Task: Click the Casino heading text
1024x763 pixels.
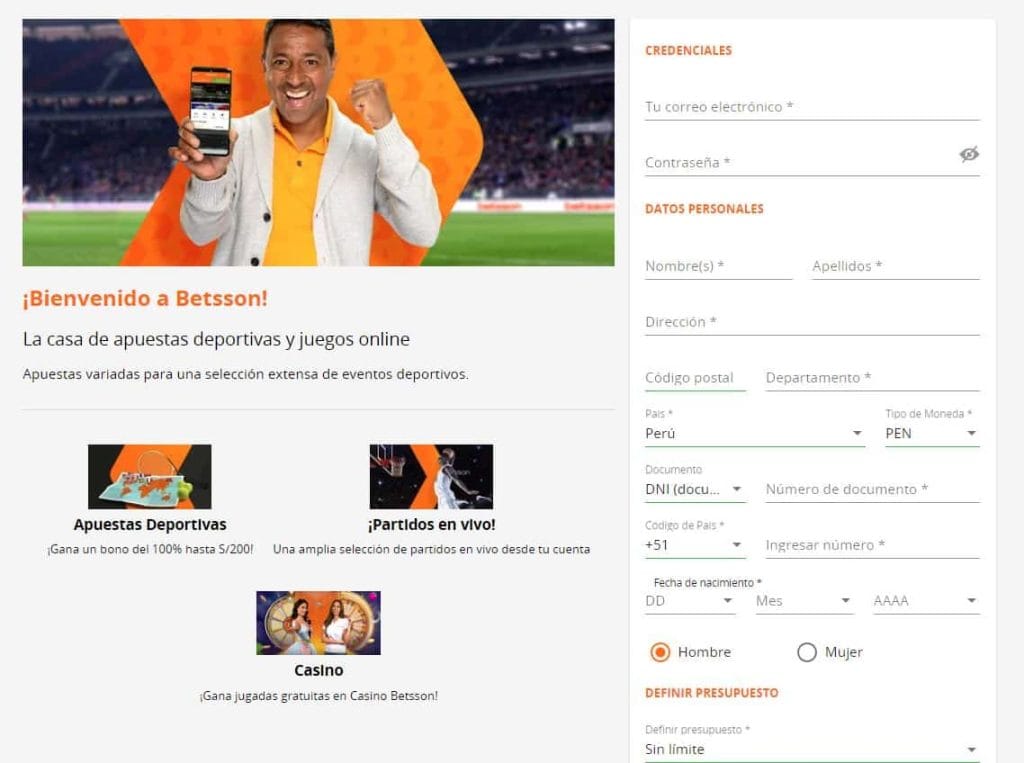Action: click(318, 670)
